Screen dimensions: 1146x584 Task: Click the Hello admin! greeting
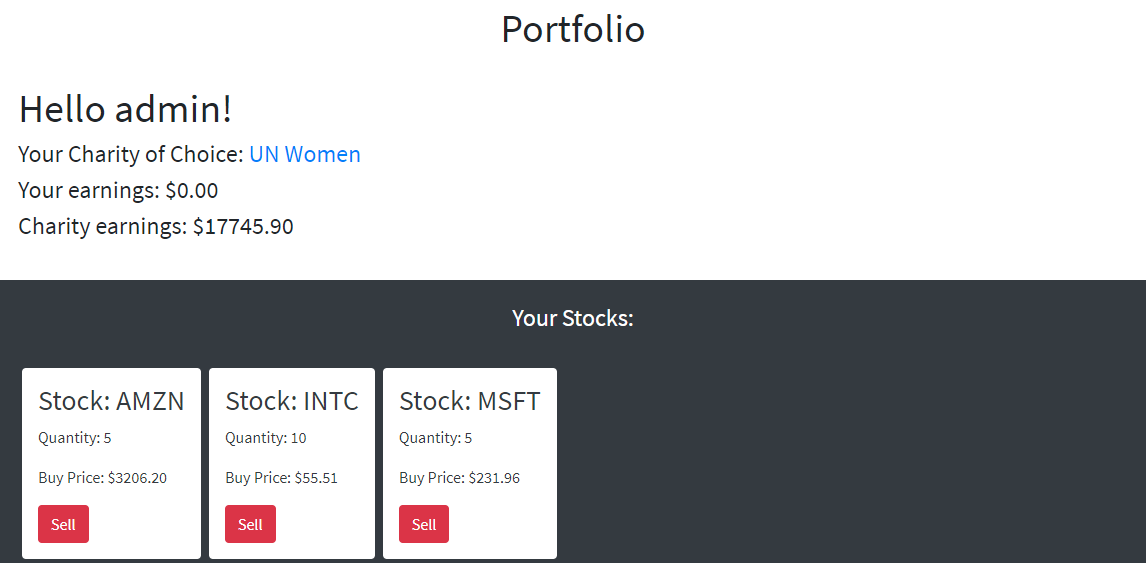125,109
